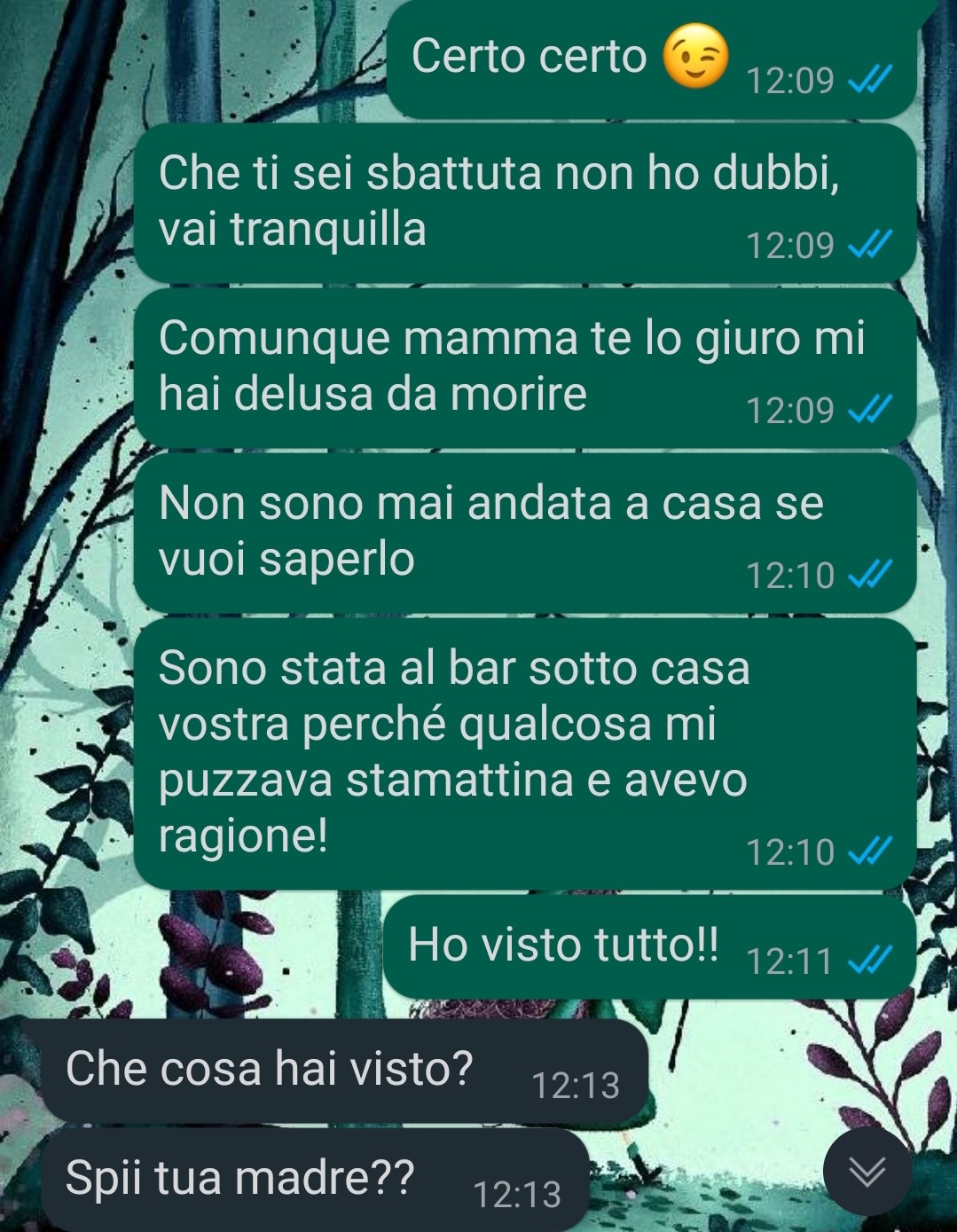
Task: Tap the 12:11 timestamp on 'Ho visto tutto!!'
Action: [789, 961]
